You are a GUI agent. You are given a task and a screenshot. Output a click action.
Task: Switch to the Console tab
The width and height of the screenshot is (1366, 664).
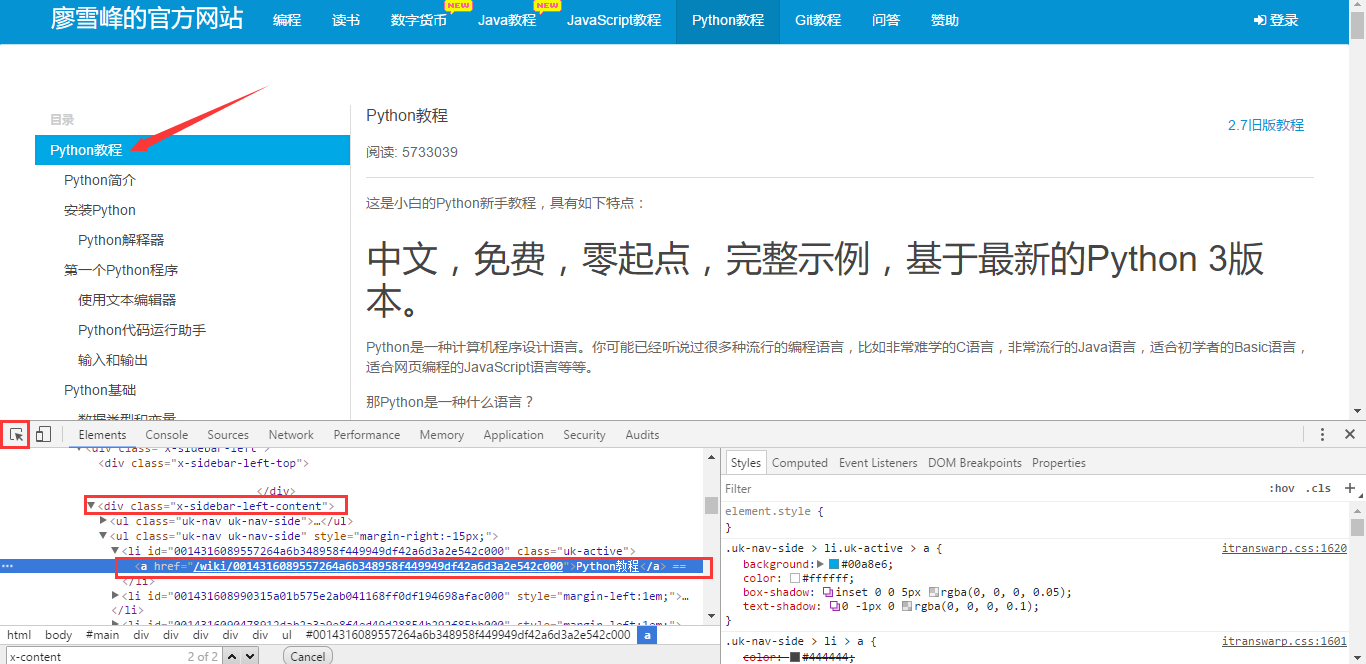(166, 435)
